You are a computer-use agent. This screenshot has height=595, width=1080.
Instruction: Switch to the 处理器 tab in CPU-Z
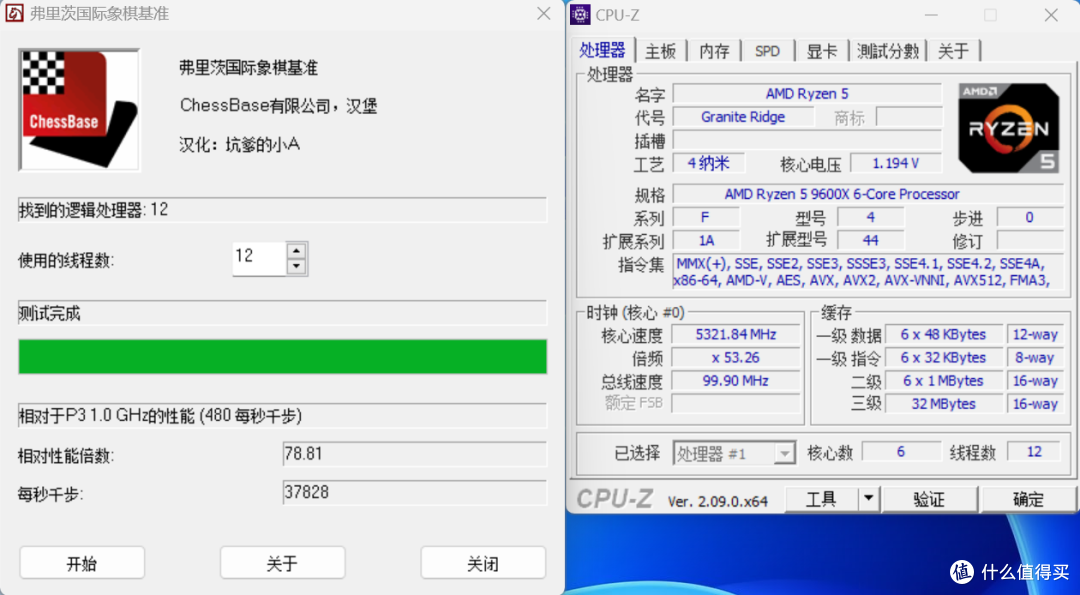(603, 50)
